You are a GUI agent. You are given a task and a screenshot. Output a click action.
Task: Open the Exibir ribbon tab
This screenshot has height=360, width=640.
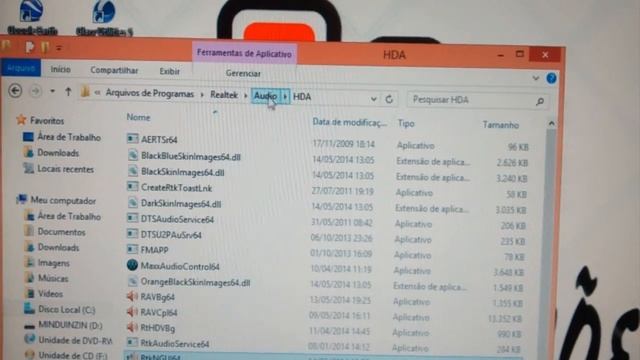[x=169, y=71]
